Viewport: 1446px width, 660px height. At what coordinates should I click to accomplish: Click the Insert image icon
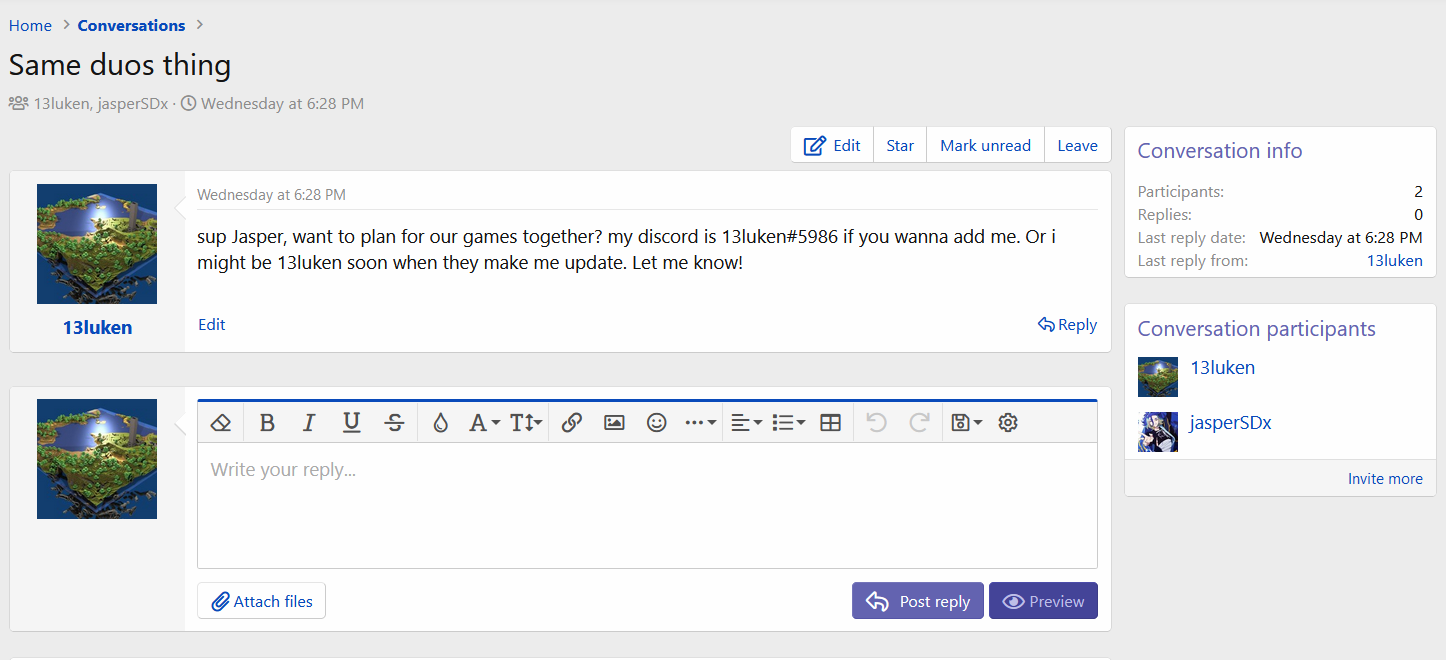pos(614,423)
